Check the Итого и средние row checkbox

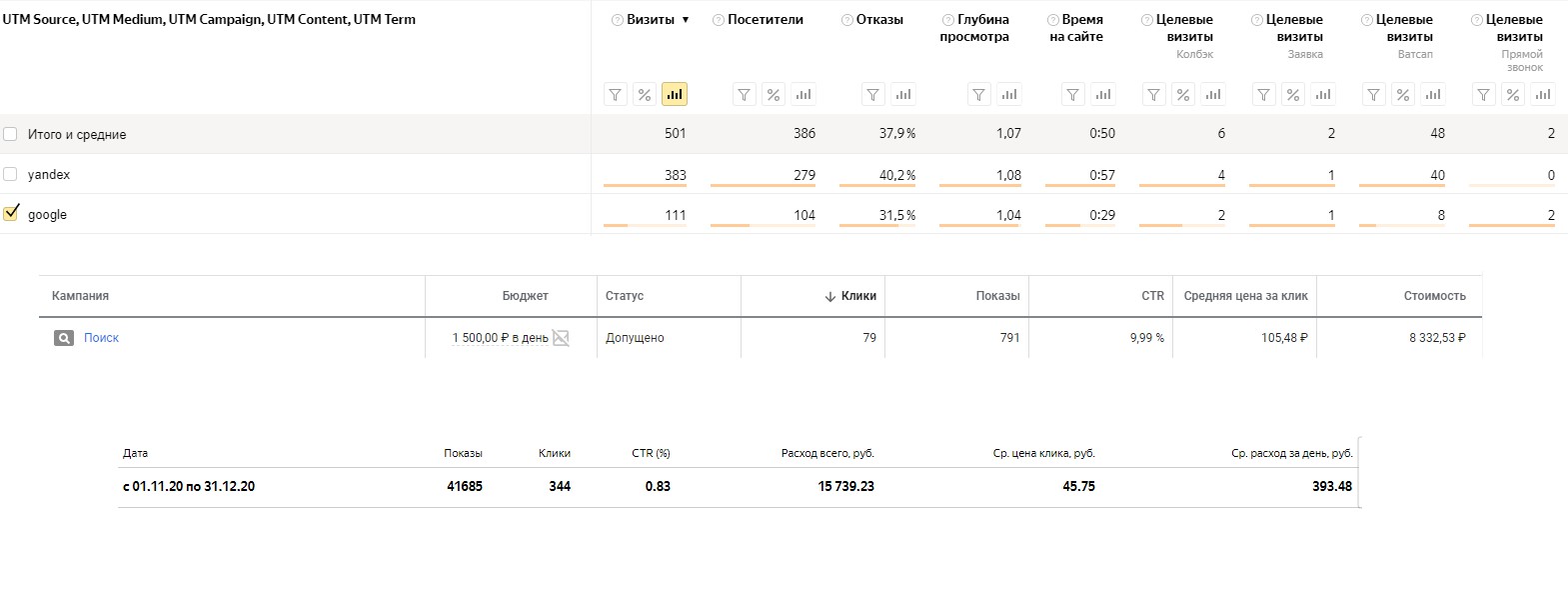coord(10,134)
